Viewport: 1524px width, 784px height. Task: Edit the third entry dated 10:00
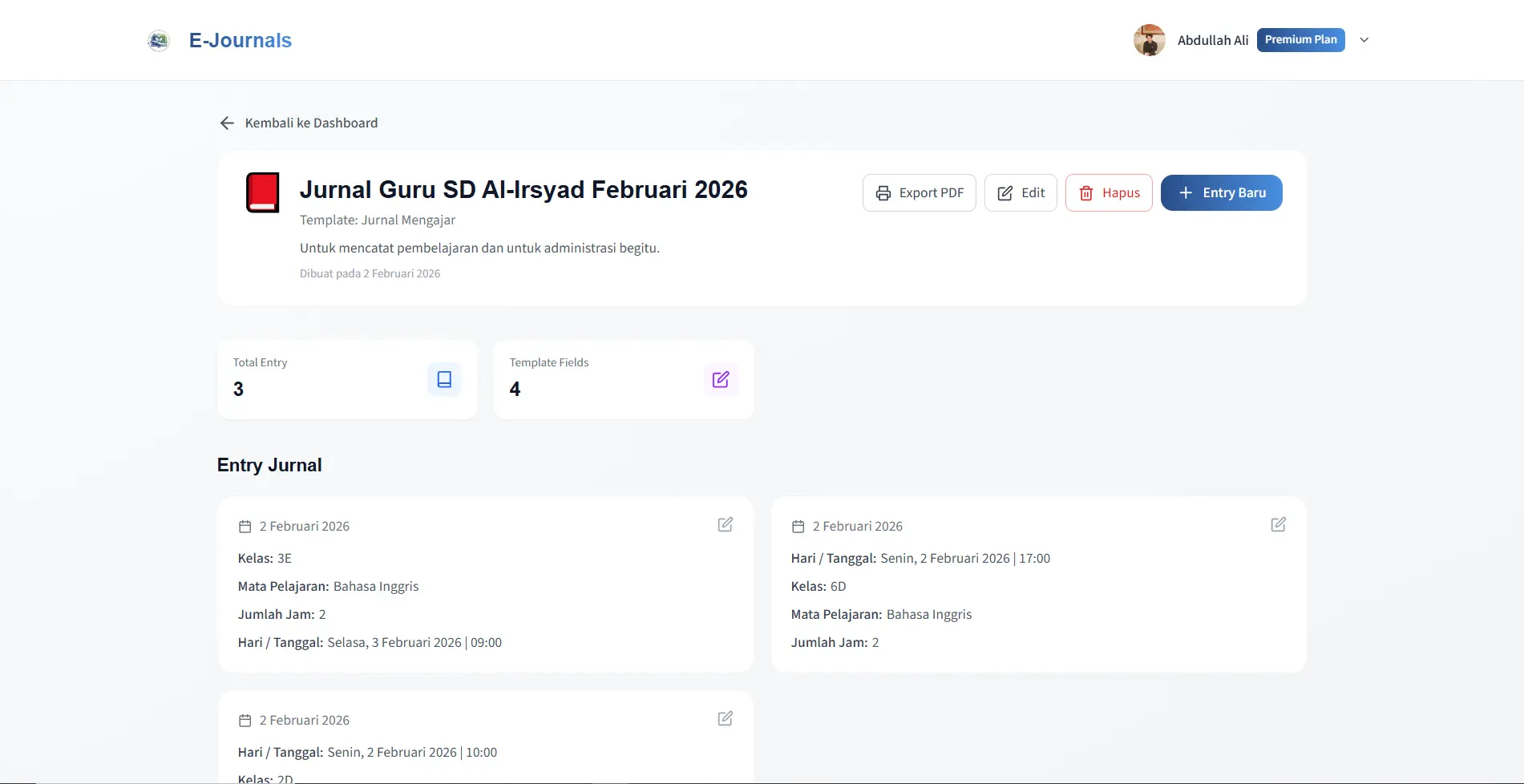(x=725, y=718)
